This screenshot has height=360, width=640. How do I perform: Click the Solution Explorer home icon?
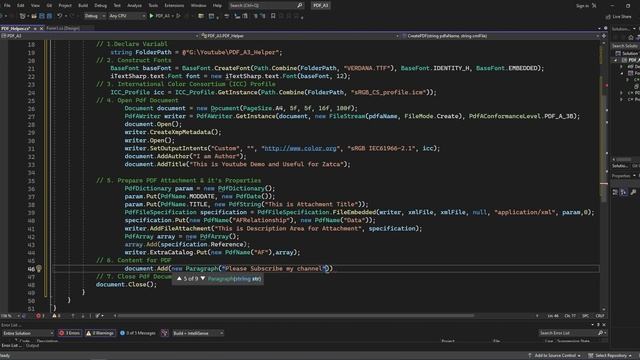pyautogui.click(x=631, y=37)
